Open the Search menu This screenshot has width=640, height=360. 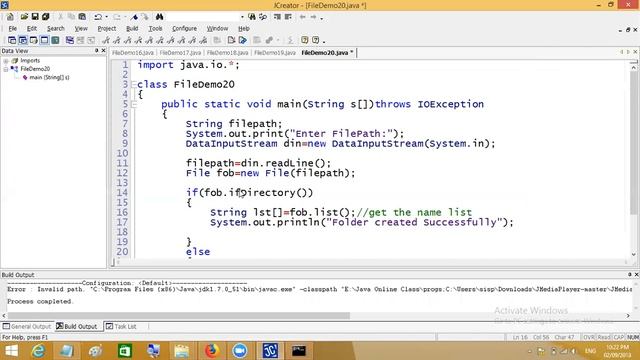coord(56,29)
